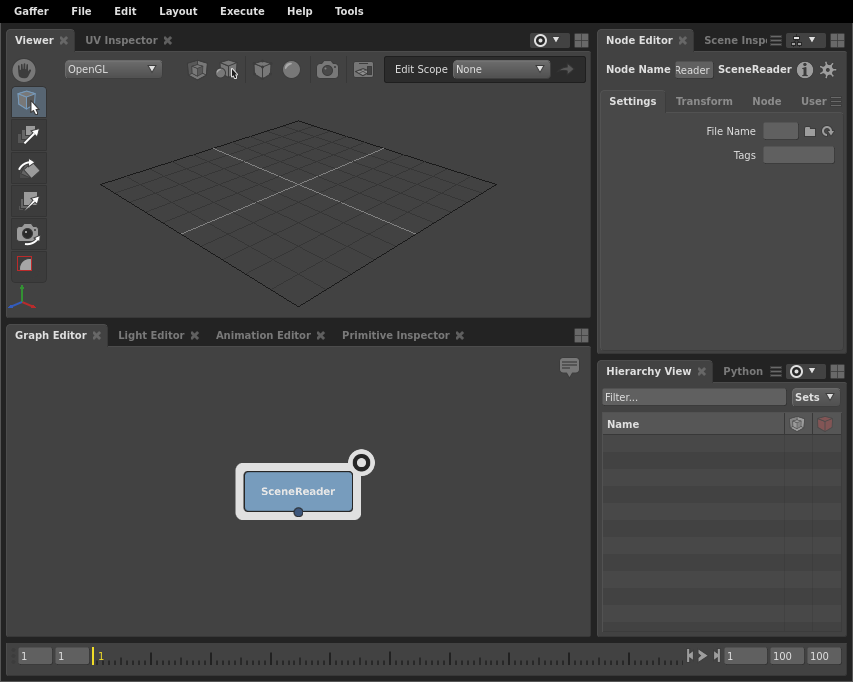Viewport: 853px width, 682px height.
Task: Click the timeline frame ruler
Action: point(388,656)
